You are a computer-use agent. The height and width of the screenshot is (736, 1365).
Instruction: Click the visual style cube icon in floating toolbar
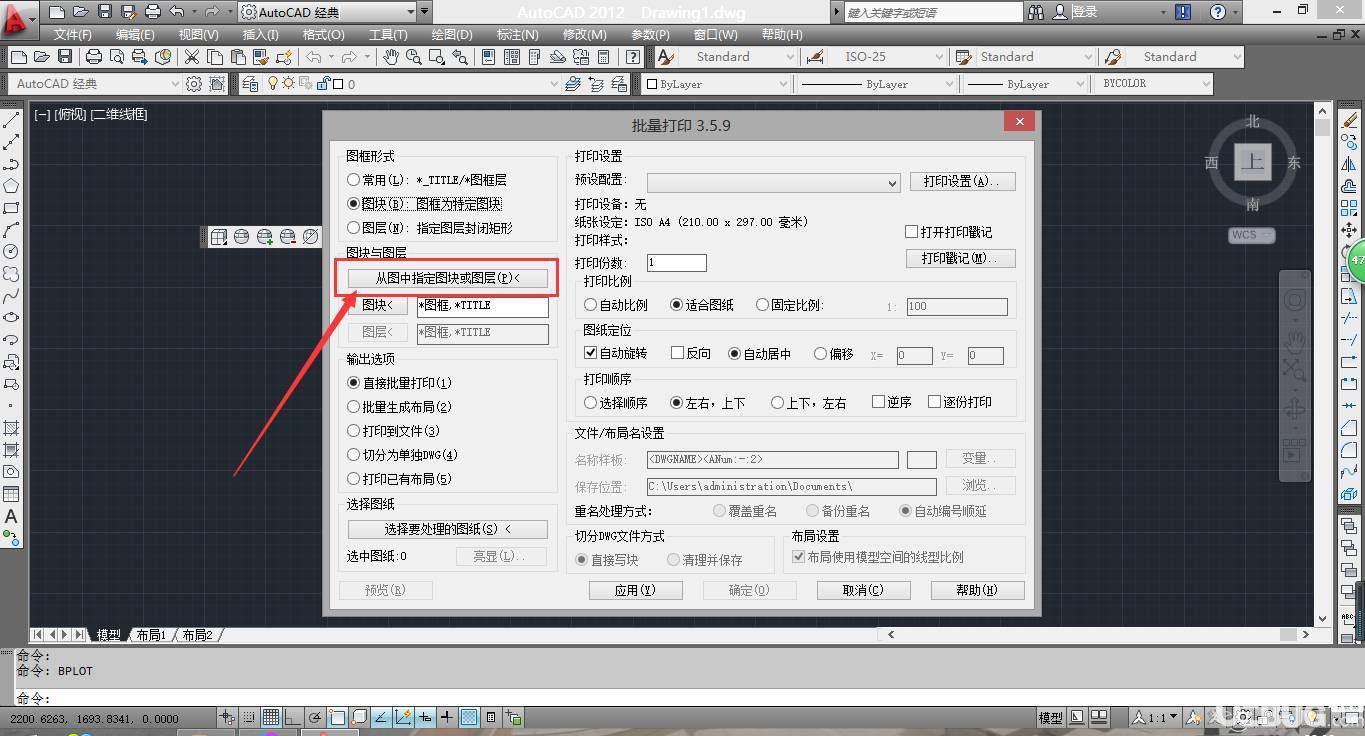click(x=219, y=237)
